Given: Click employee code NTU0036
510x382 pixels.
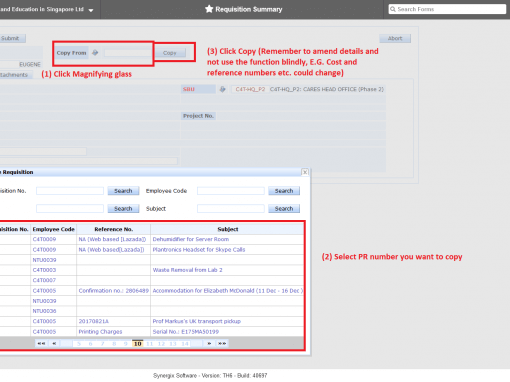Looking at the screenshot, I should coord(44,311).
